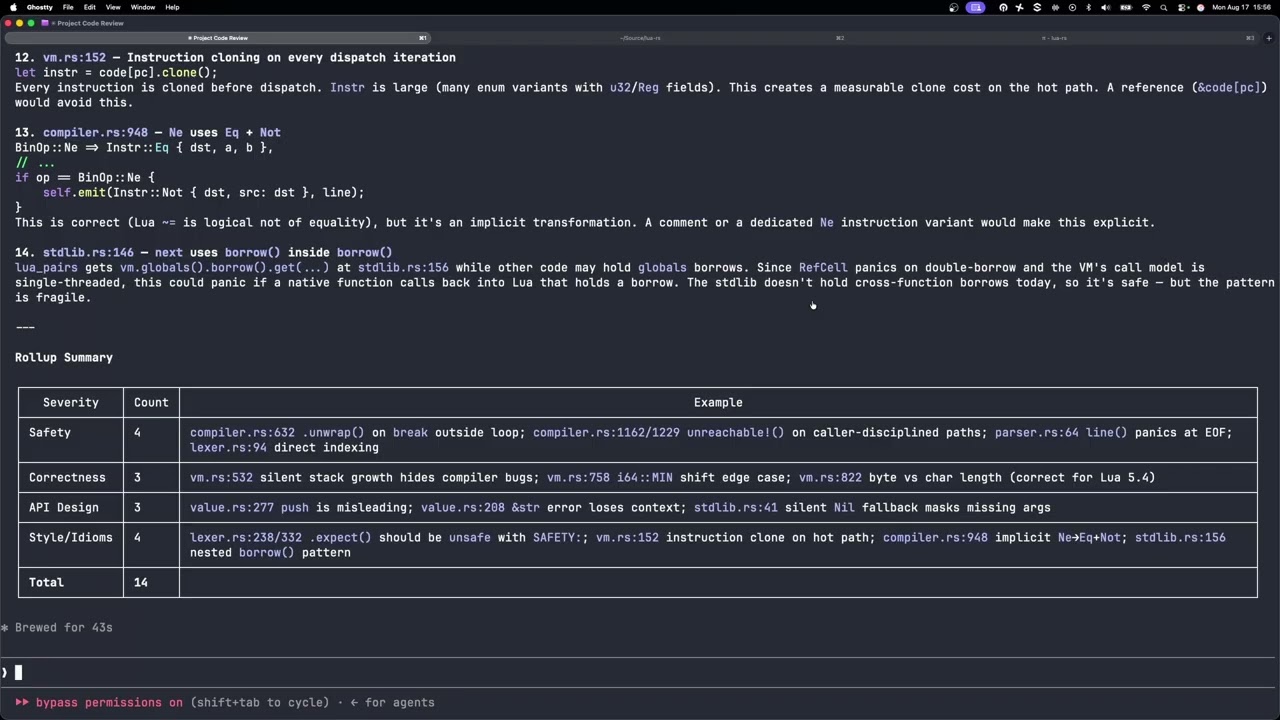Open the Edit menu
The image size is (1280, 720).
pyautogui.click(x=89, y=7)
